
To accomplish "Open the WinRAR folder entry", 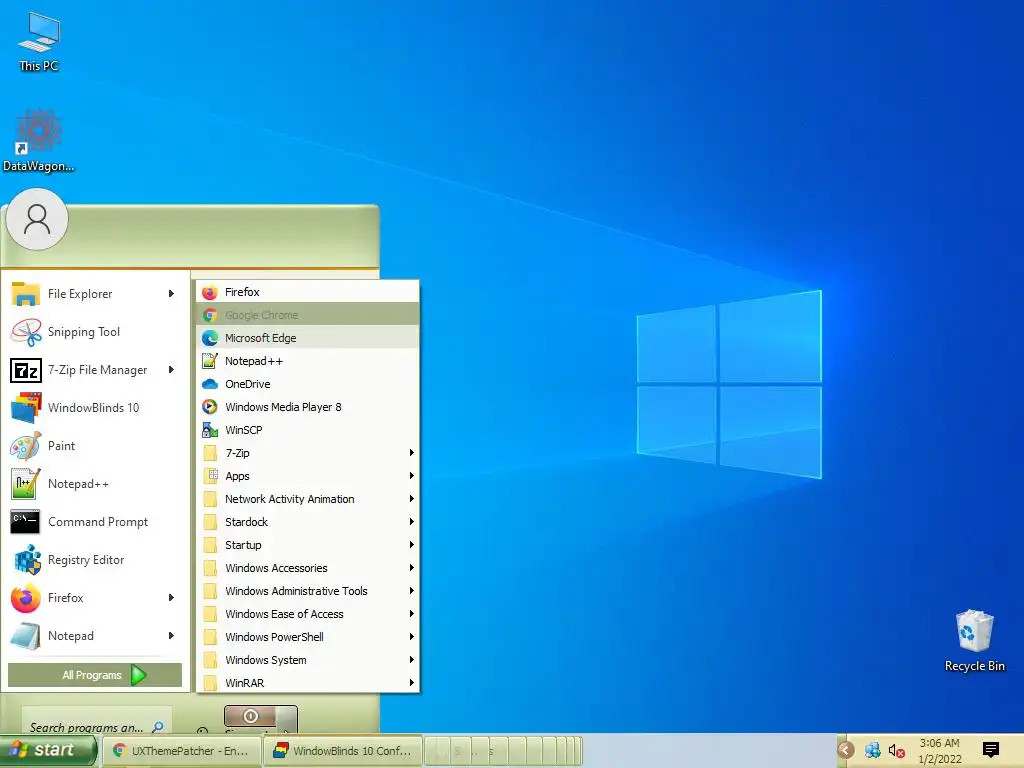I will 308,682.
